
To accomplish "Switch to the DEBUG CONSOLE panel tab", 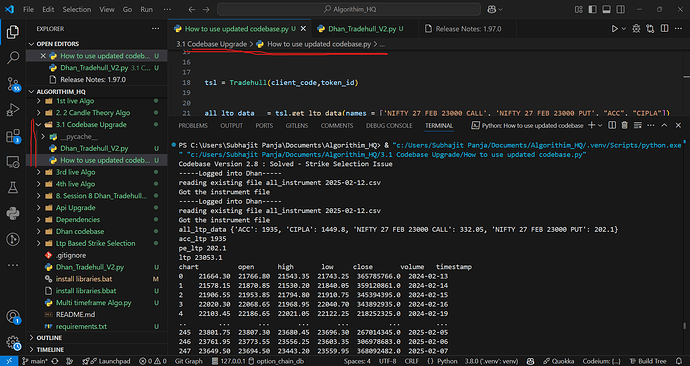I will pos(390,125).
